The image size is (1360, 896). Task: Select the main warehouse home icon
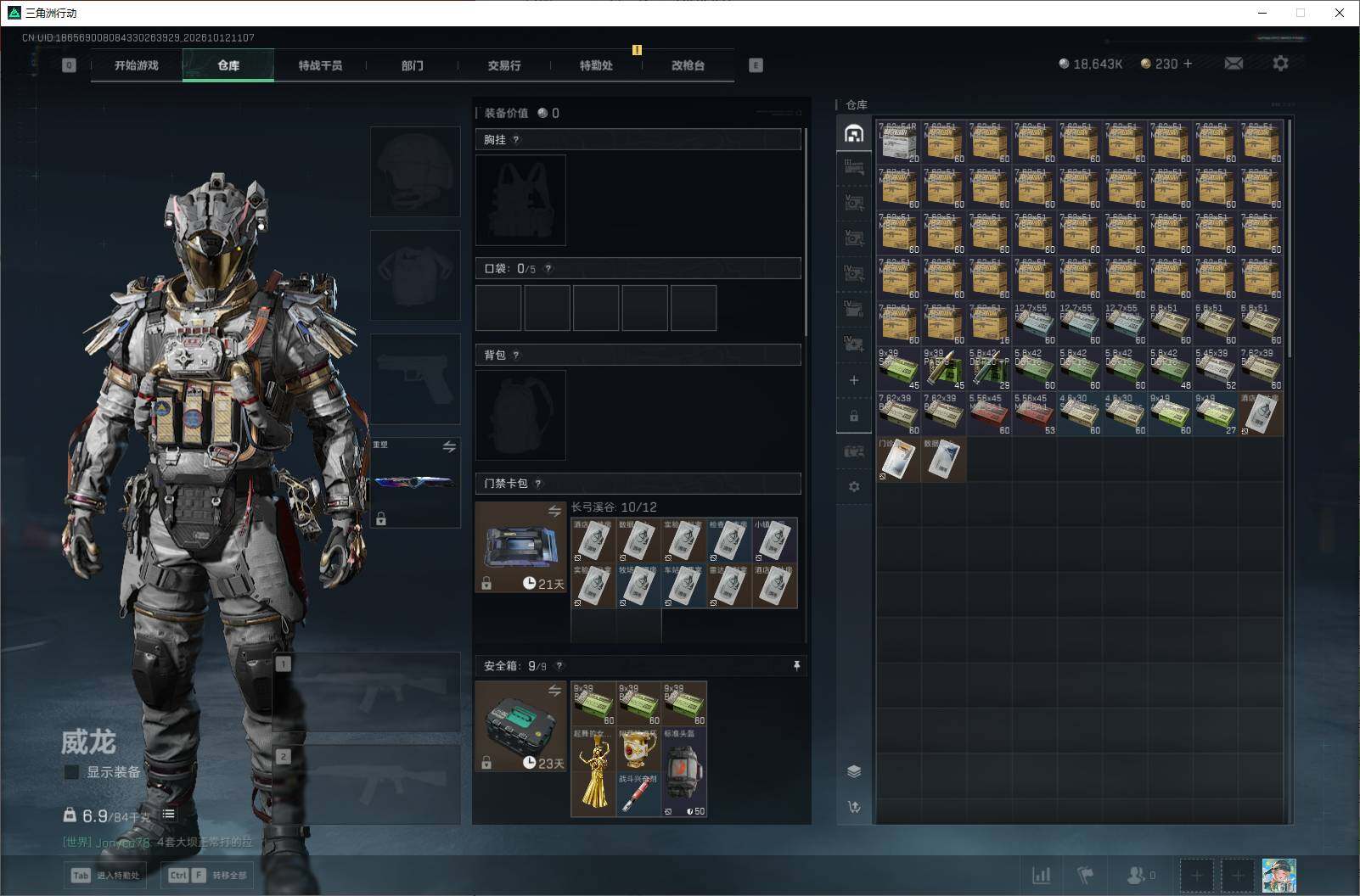(x=854, y=134)
